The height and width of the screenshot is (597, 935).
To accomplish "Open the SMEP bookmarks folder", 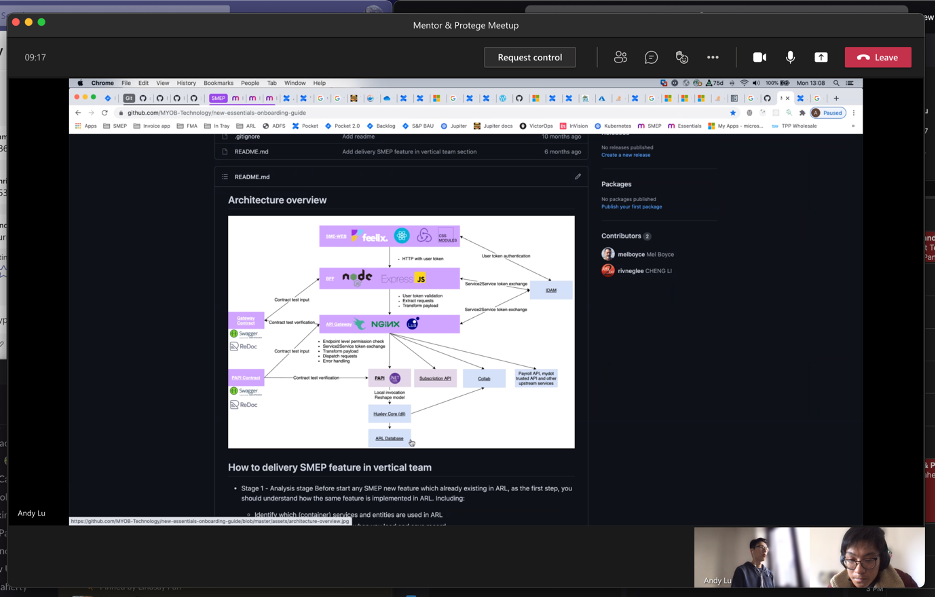I will pos(115,126).
